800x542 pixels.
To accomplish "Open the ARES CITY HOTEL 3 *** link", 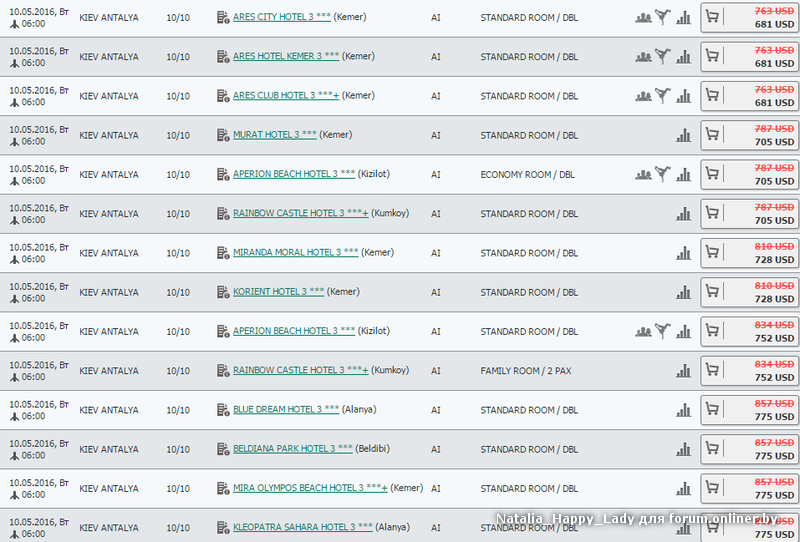I will tap(282, 17).
